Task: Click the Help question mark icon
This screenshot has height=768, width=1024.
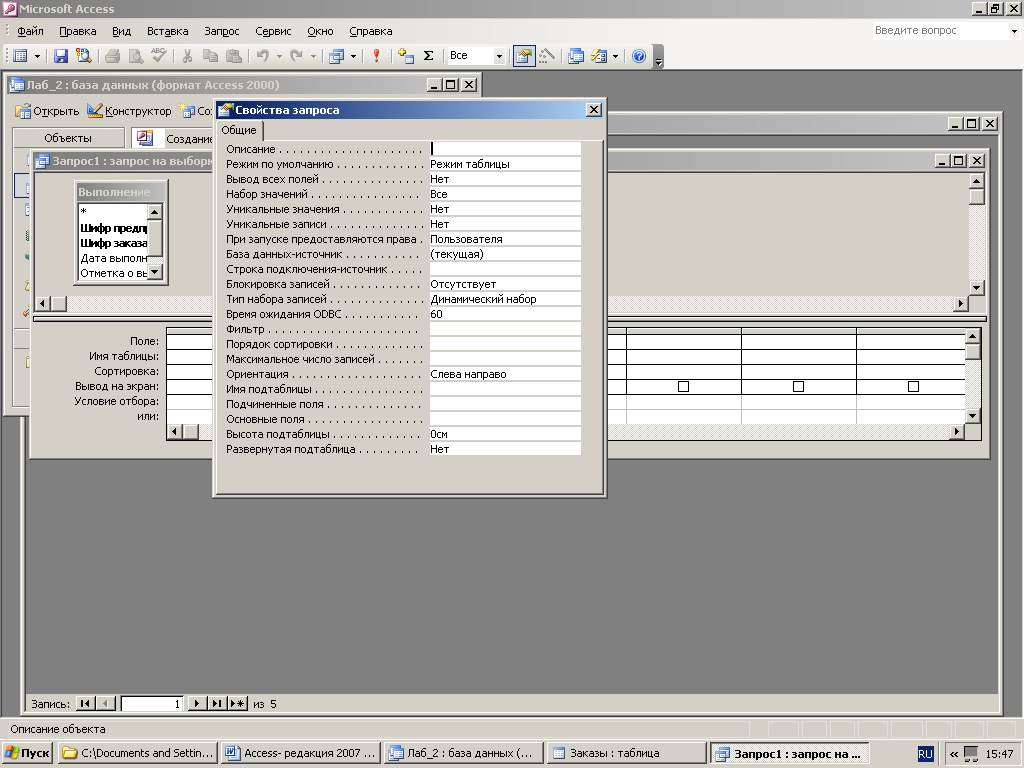Action: (x=639, y=56)
